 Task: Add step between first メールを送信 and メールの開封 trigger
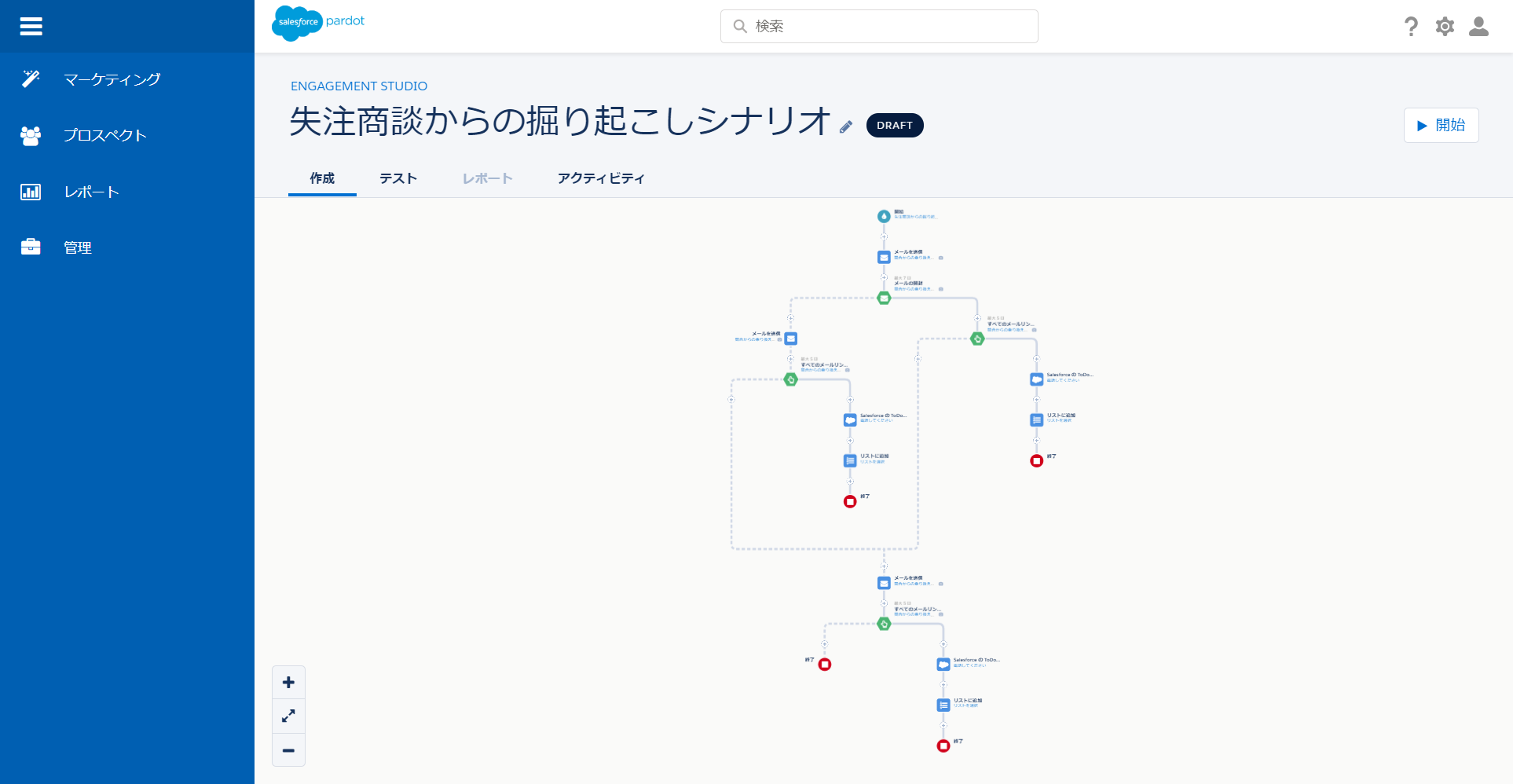click(884, 277)
